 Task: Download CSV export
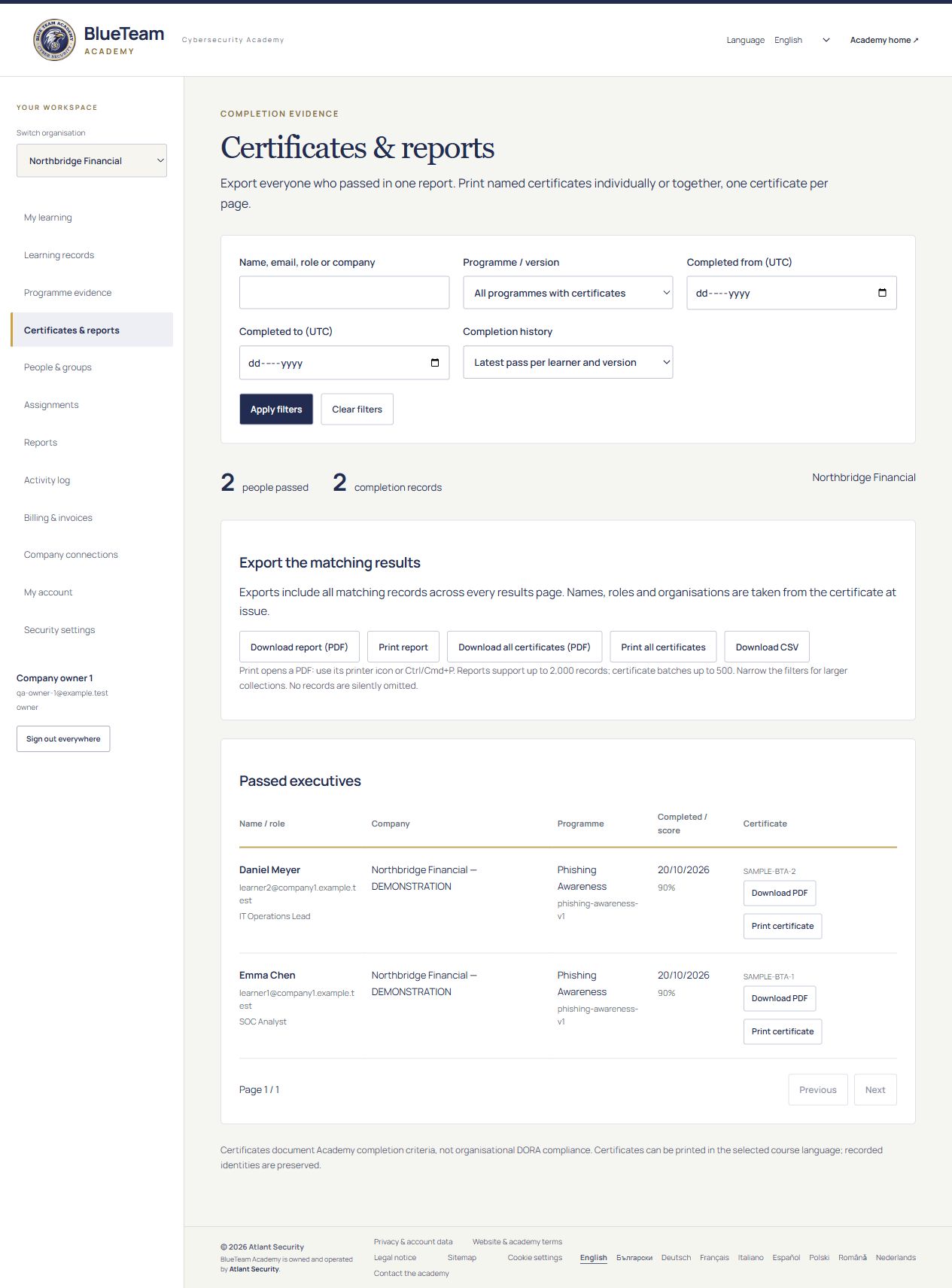[767, 647]
